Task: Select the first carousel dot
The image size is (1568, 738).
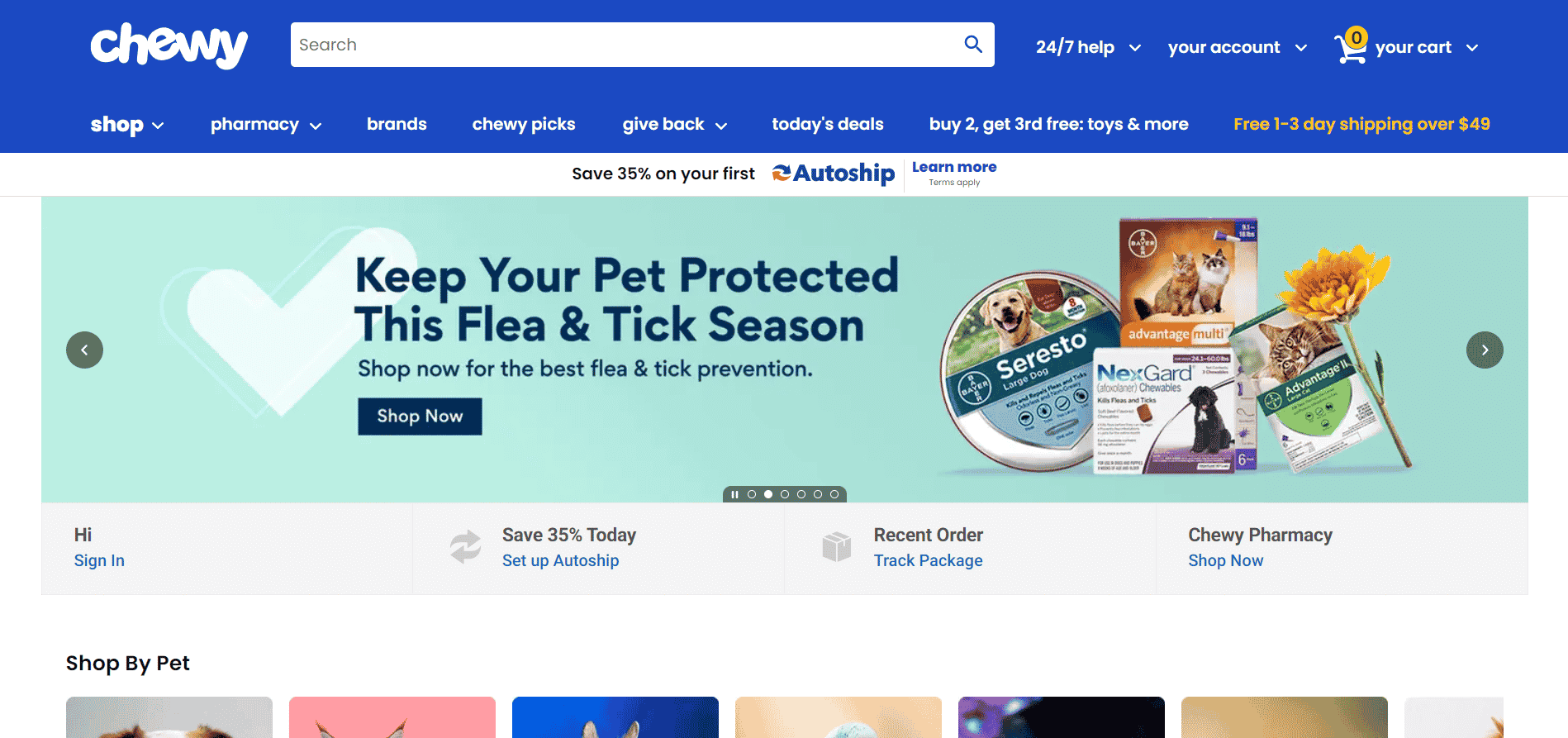Action: point(752,494)
